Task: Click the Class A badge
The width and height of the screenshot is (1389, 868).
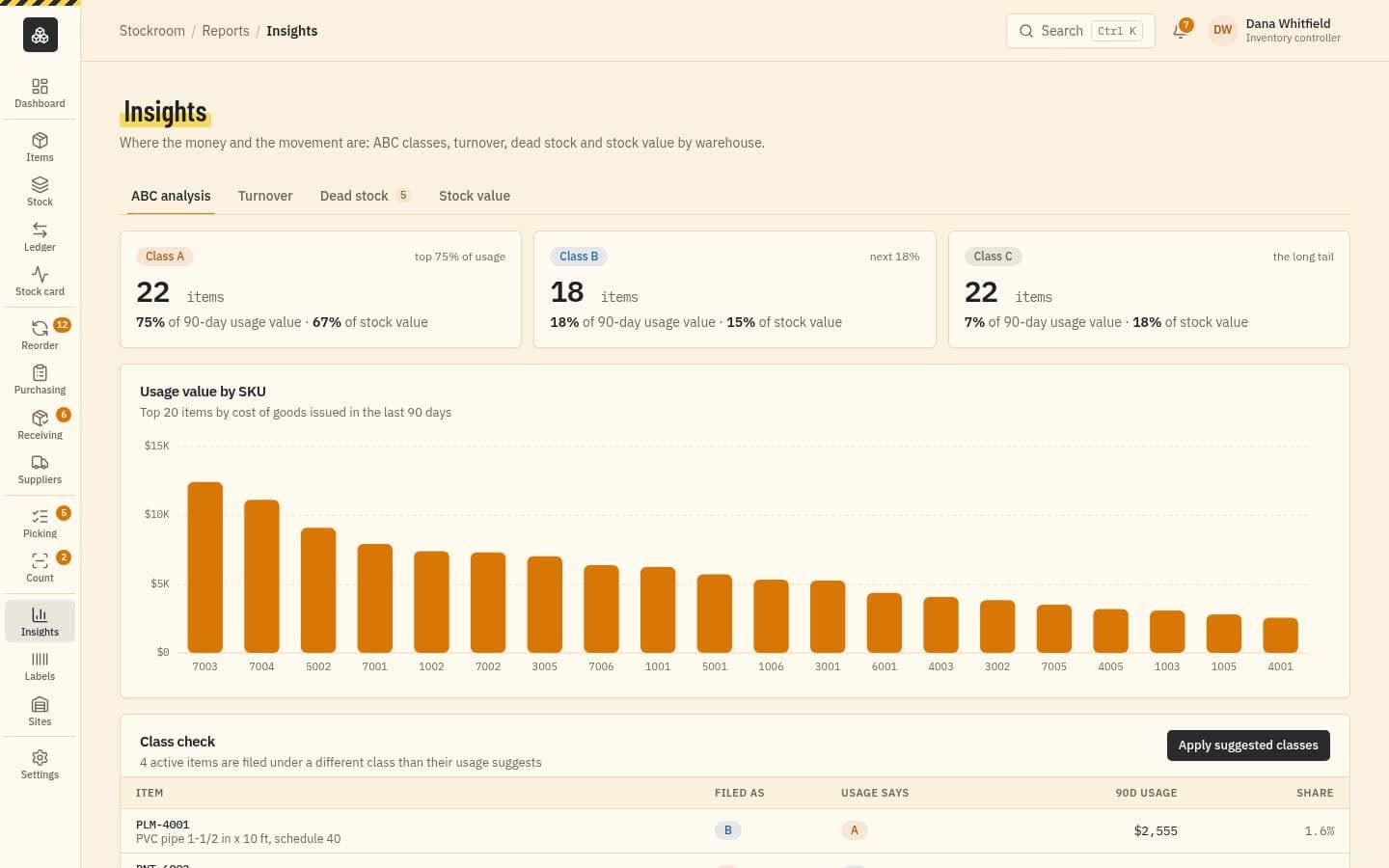Action: tap(165, 257)
